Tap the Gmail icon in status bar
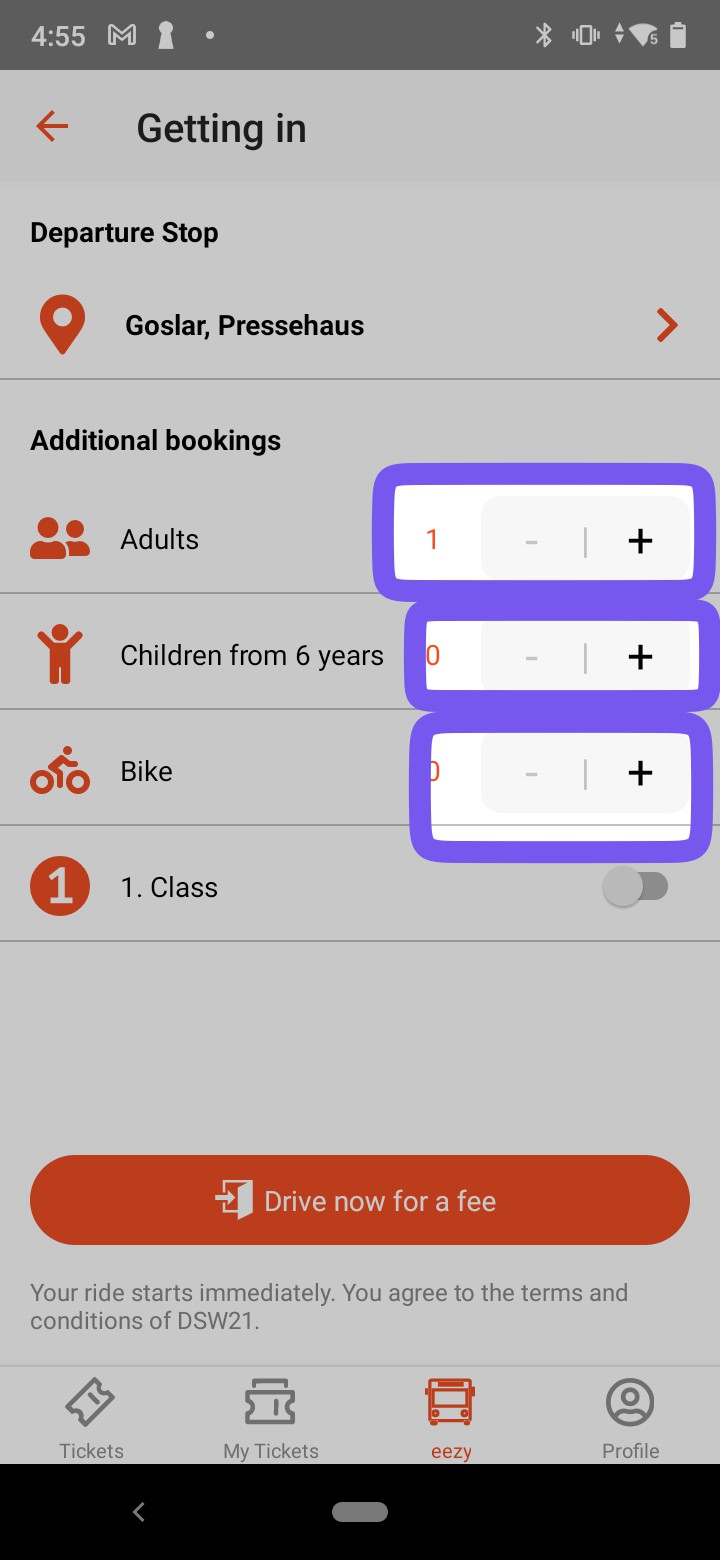This screenshot has width=720, height=1560. point(122,36)
